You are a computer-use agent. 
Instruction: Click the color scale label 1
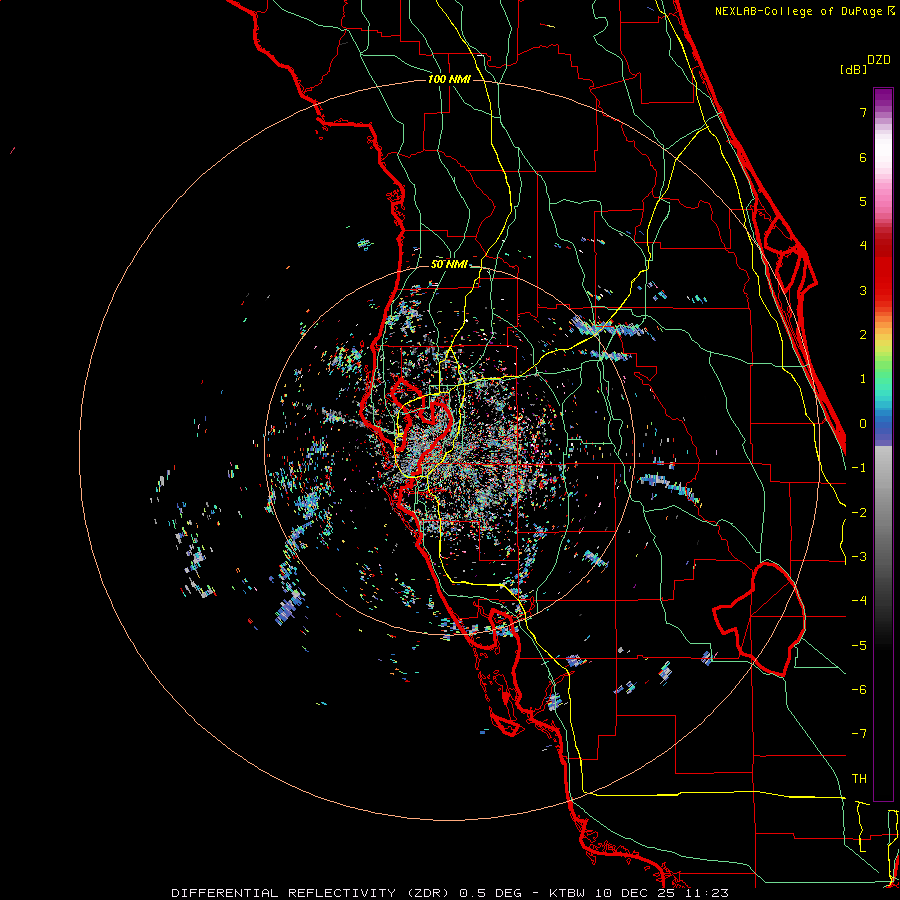coord(863,379)
